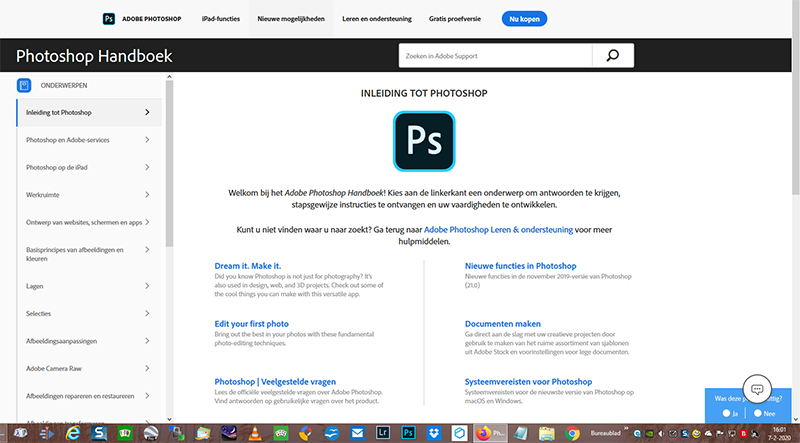This screenshot has height=443, width=800.
Task: Open the Dream it. Make it. link
Action: click(247, 266)
